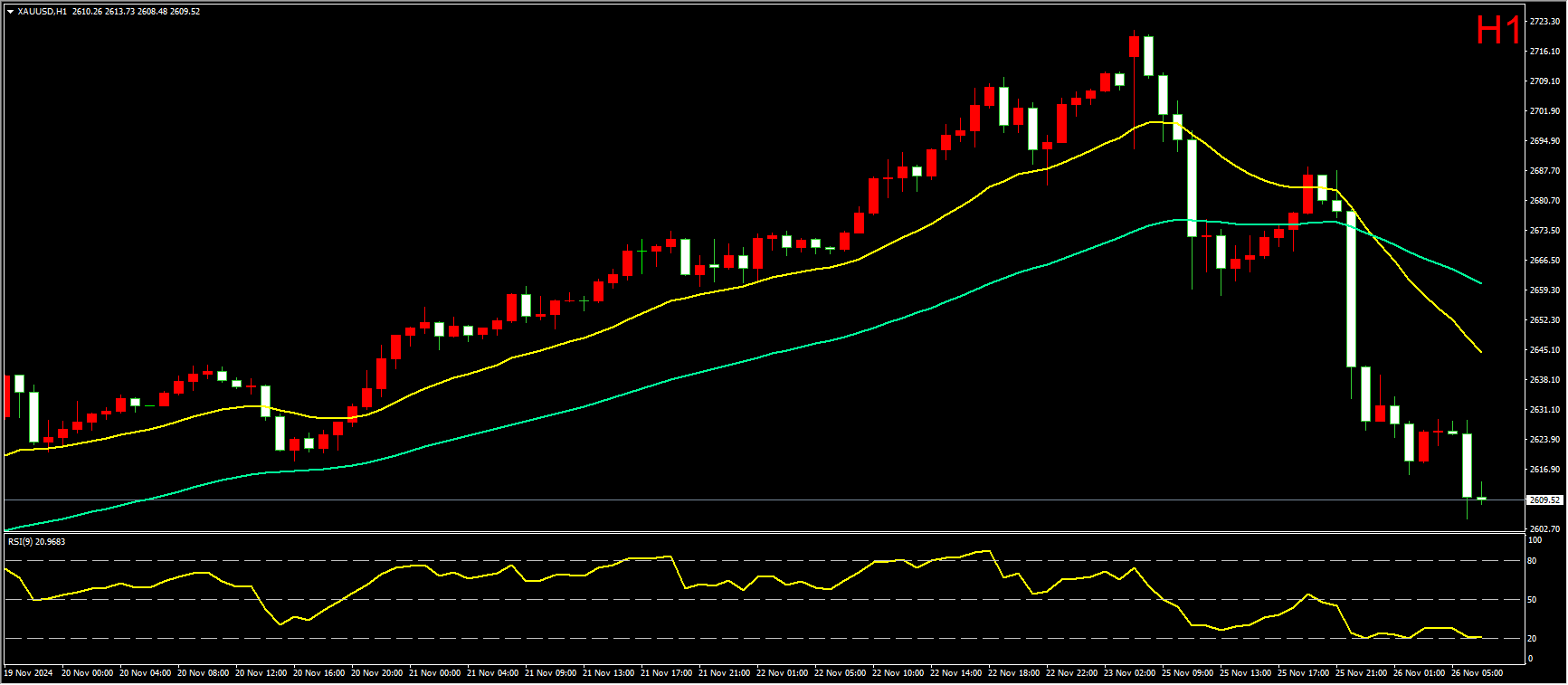
Task: Click price axis value 2673.50
Action: (1544, 231)
